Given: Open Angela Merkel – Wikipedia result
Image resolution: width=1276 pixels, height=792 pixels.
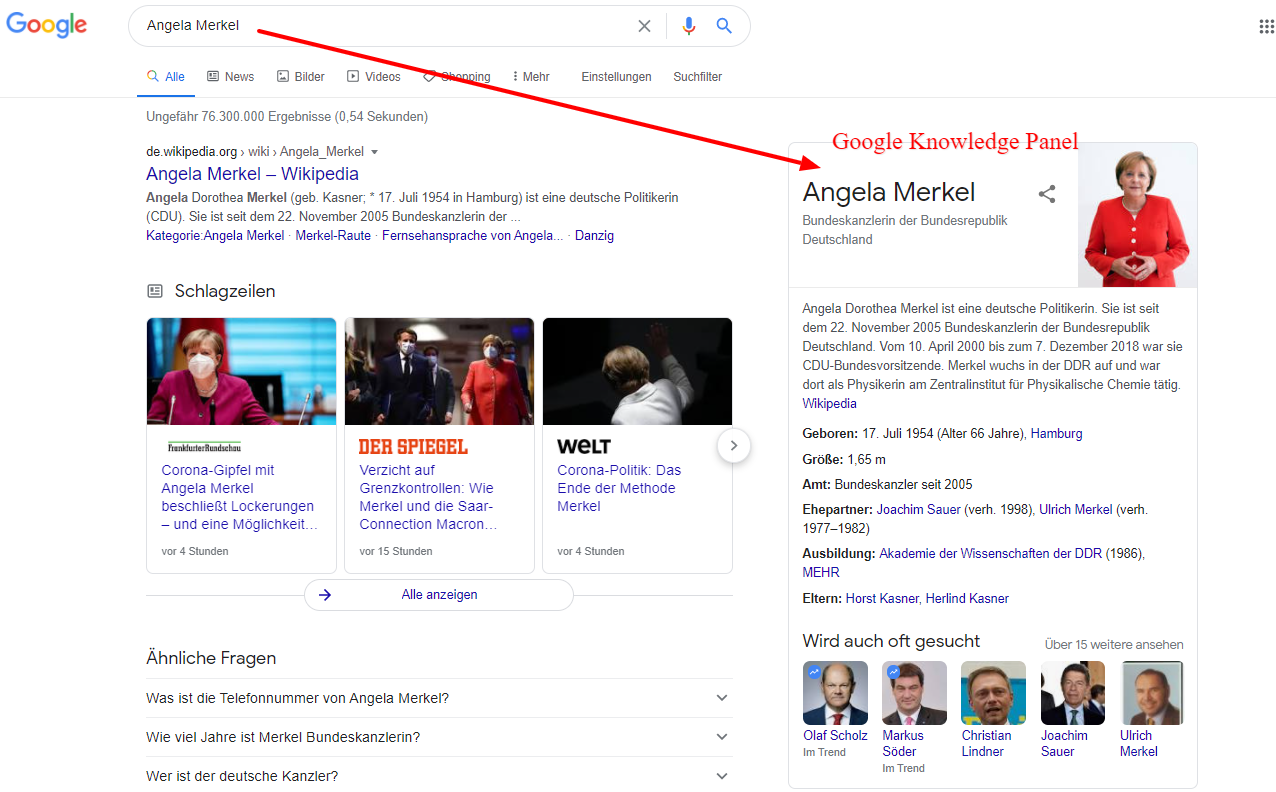Looking at the screenshot, I should (252, 174).
